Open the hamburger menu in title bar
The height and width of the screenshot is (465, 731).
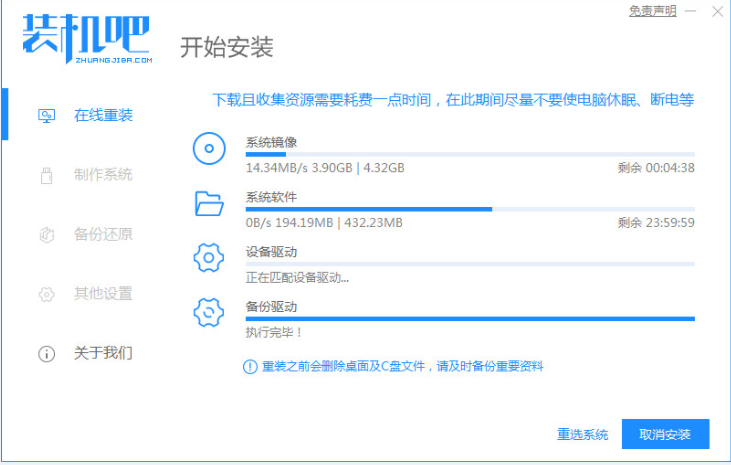tap(691, 11)
